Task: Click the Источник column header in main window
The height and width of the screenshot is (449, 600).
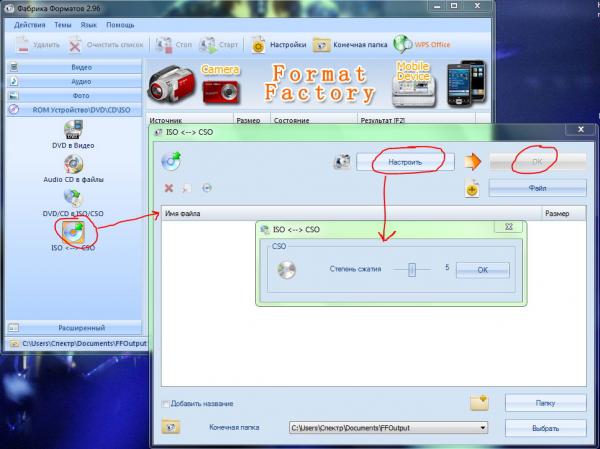Action: pyautogui.click(x=190, y=120)
